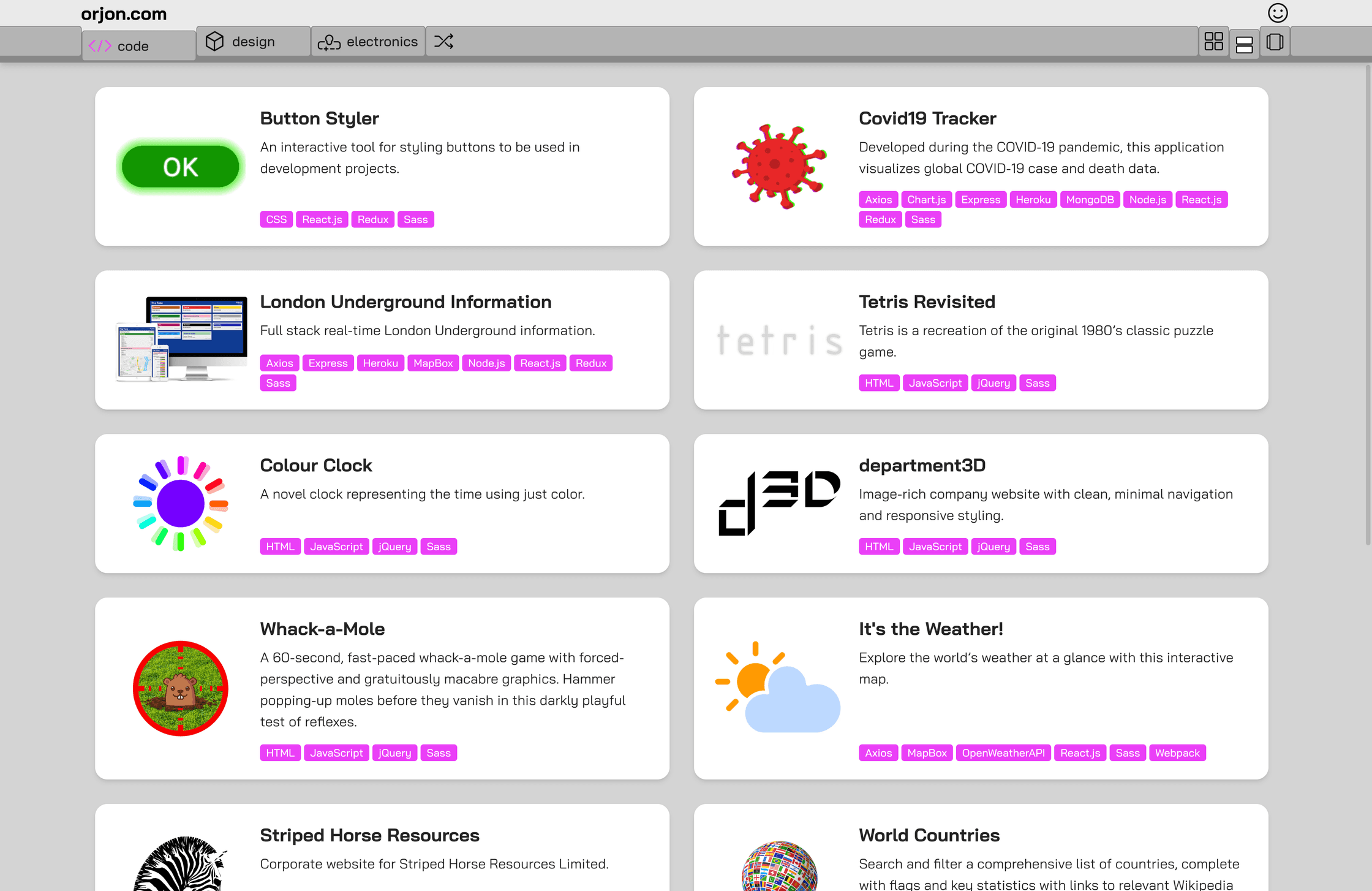The image size is (1372, 891).
Task: Click Heroku tag on London Underground card
Action: click(380, 363)
